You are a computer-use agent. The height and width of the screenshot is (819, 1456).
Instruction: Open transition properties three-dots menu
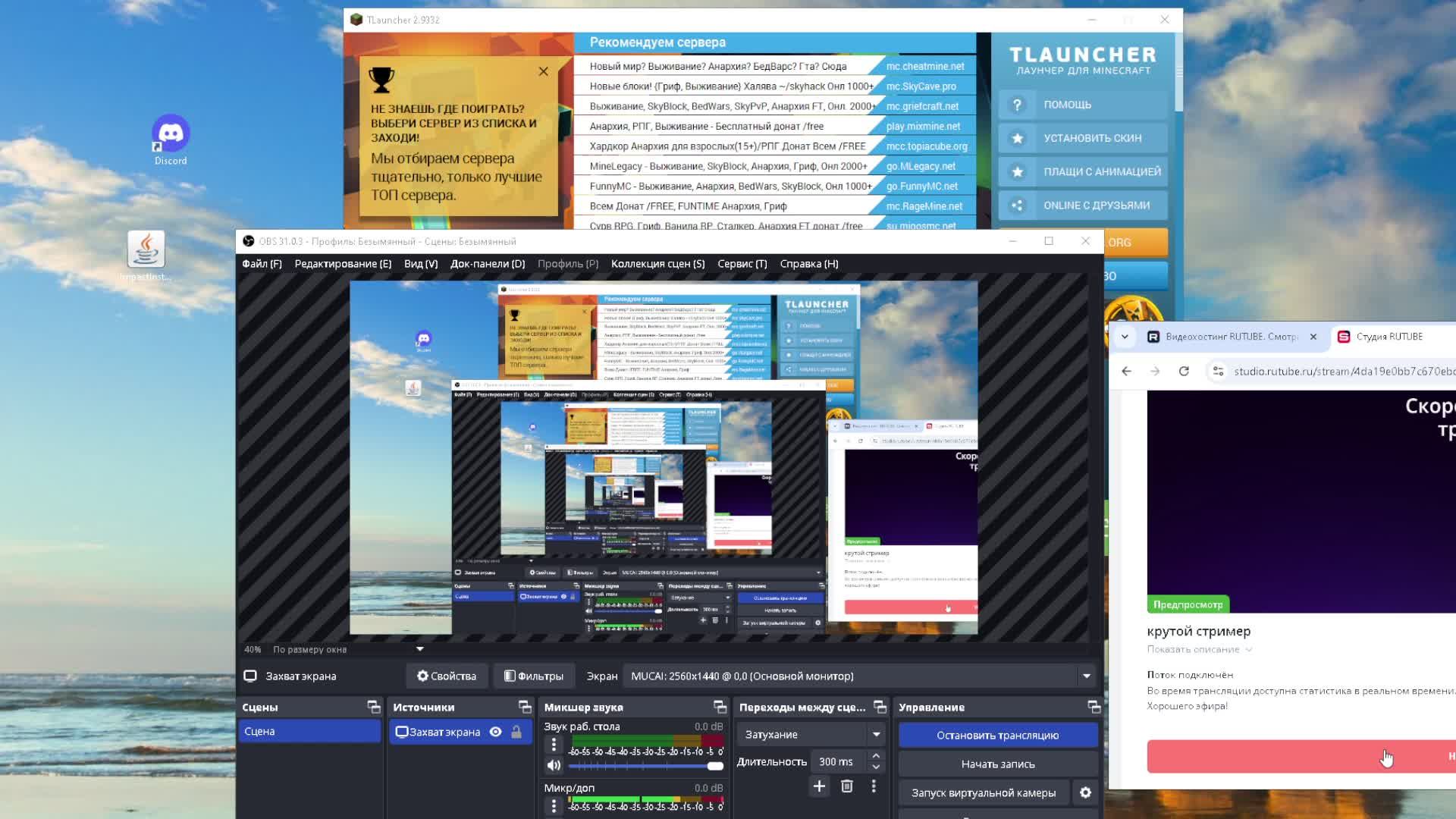pyautogui.click(x=874, y=786)
